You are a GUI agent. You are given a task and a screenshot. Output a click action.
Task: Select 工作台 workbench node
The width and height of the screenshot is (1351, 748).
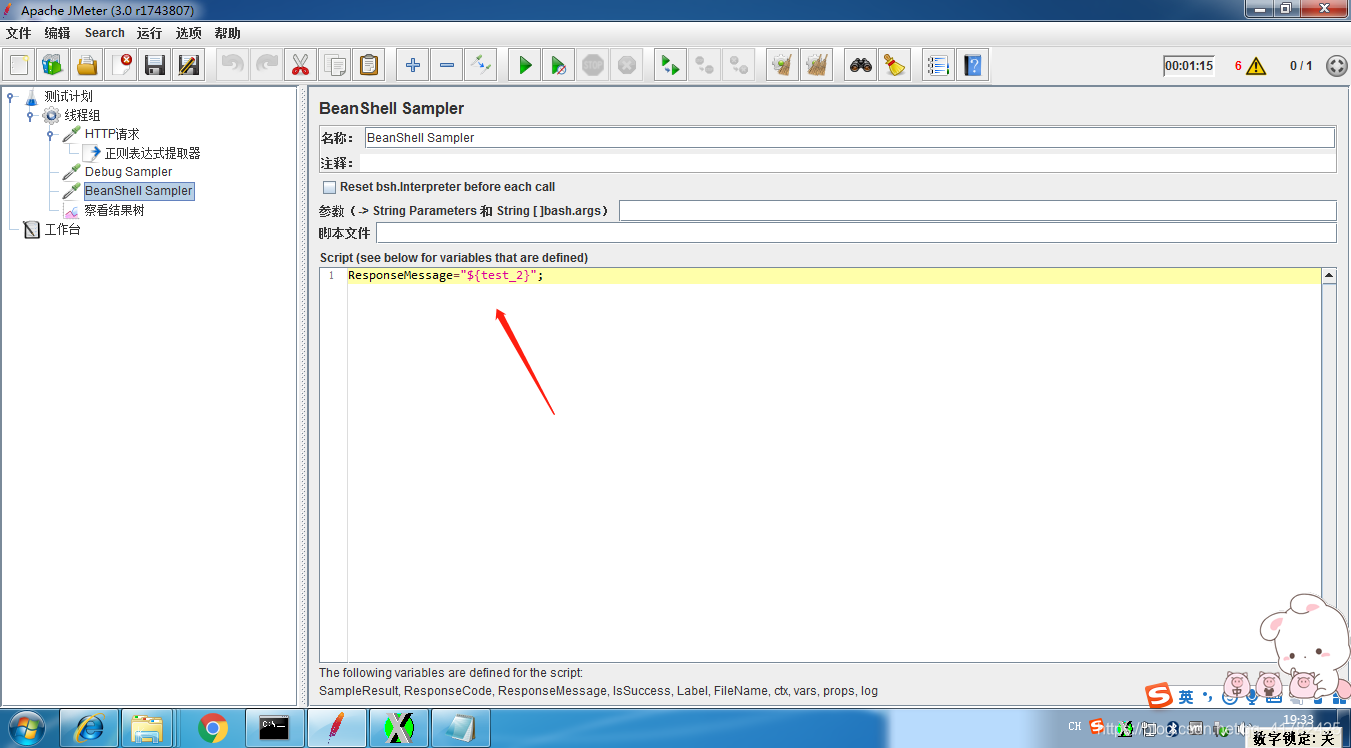click(x=62, y=229)
